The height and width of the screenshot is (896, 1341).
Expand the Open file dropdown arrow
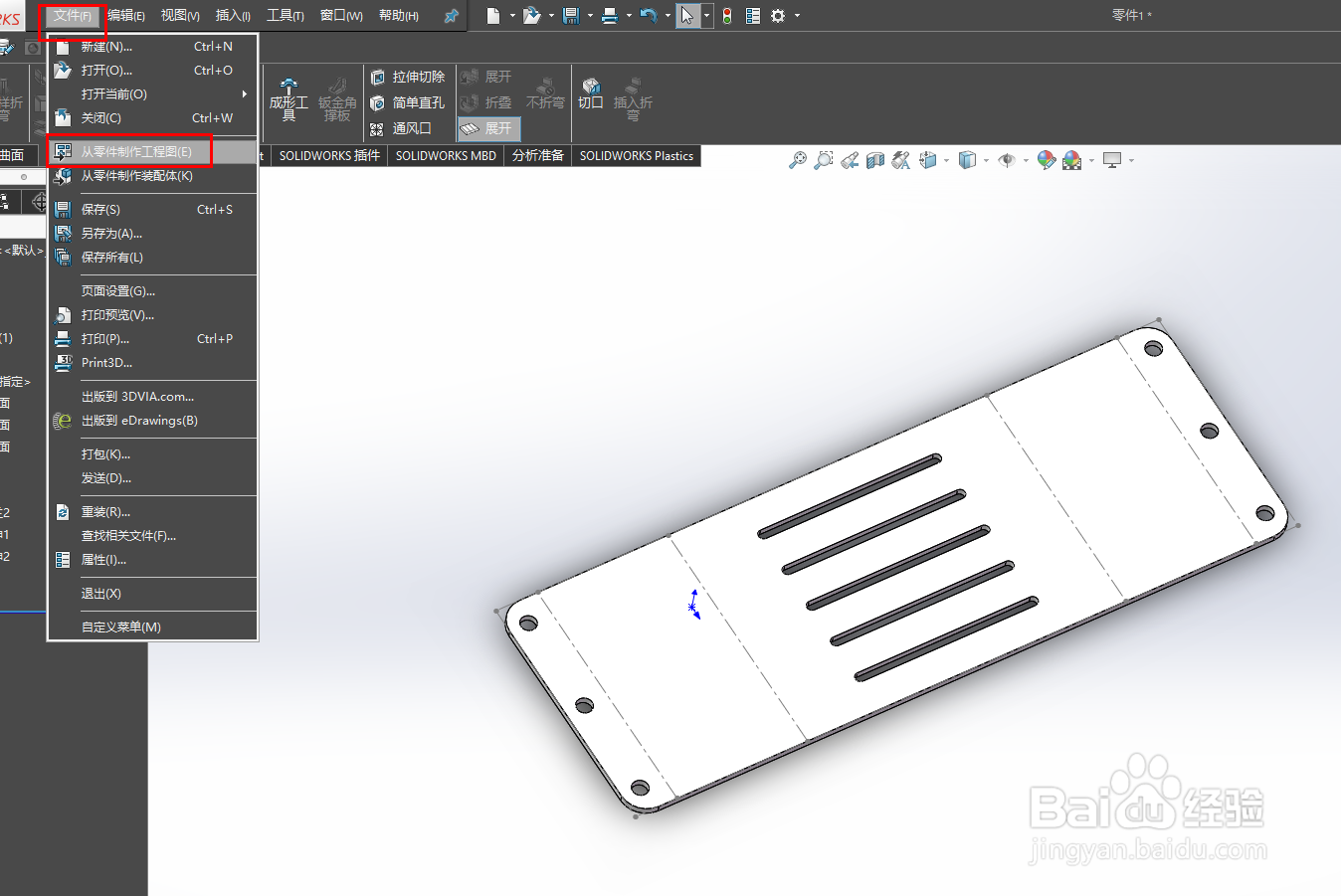[x=551, y=16]
